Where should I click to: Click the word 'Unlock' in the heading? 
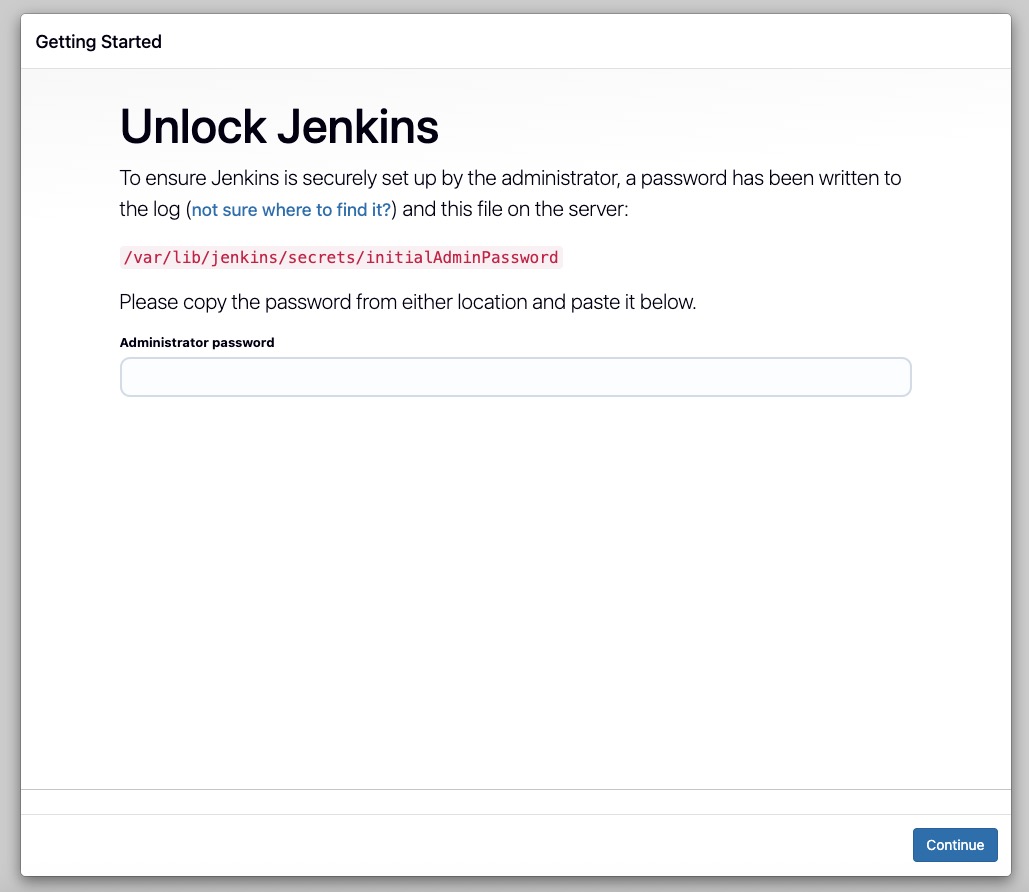pos(192,127)
